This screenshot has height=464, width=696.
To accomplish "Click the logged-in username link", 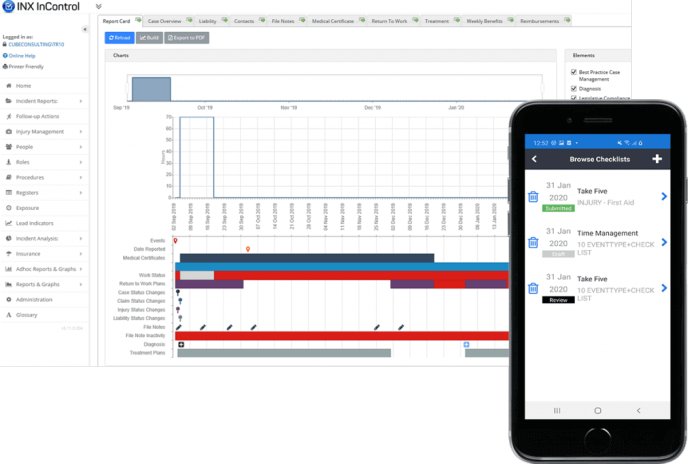I will tap(36, 44).
